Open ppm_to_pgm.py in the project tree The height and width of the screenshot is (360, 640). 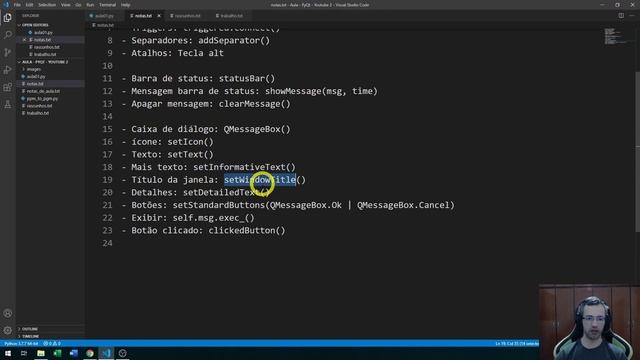42,98
